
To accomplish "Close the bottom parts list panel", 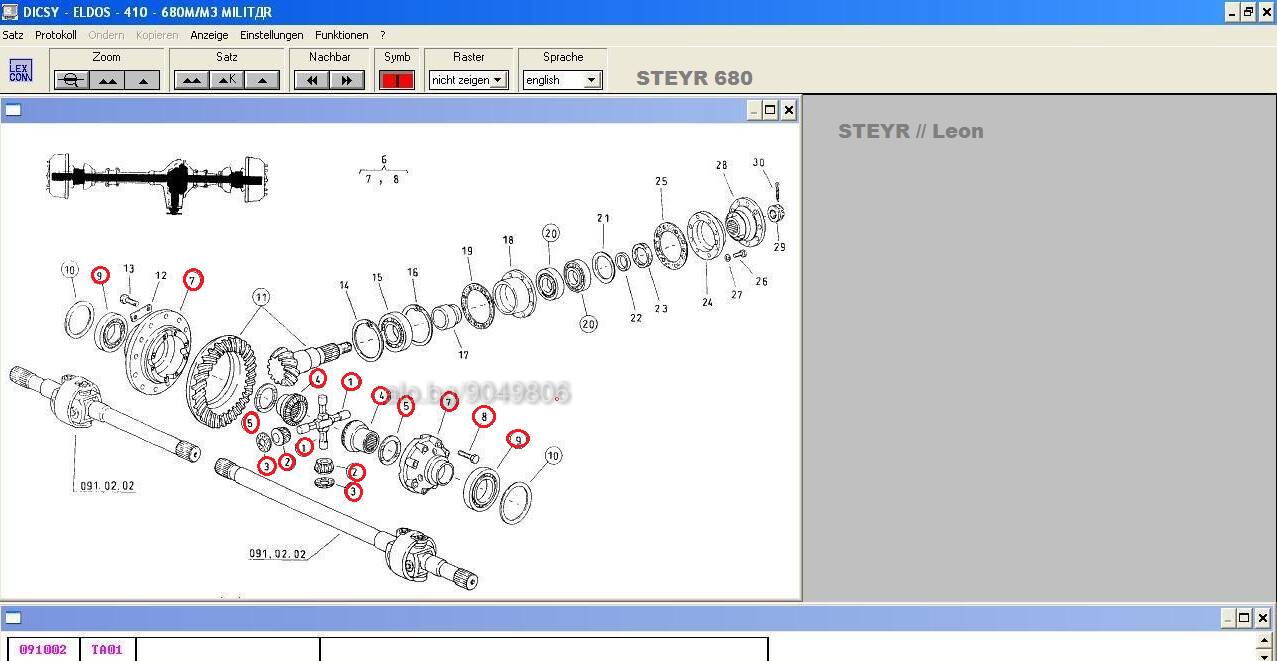I will pyautogui.click(x=1262, y=617).
